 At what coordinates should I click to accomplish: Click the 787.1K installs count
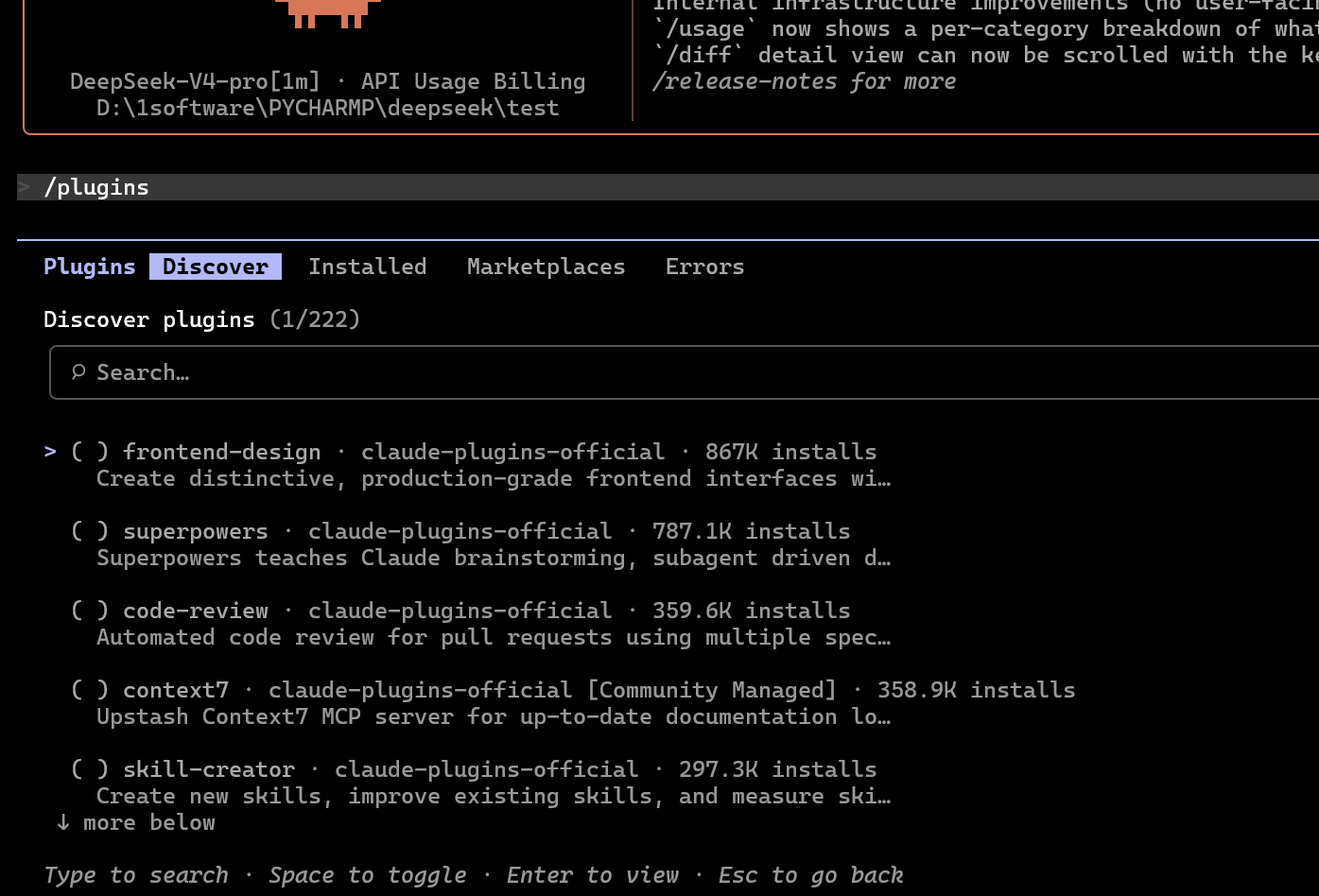752,531
